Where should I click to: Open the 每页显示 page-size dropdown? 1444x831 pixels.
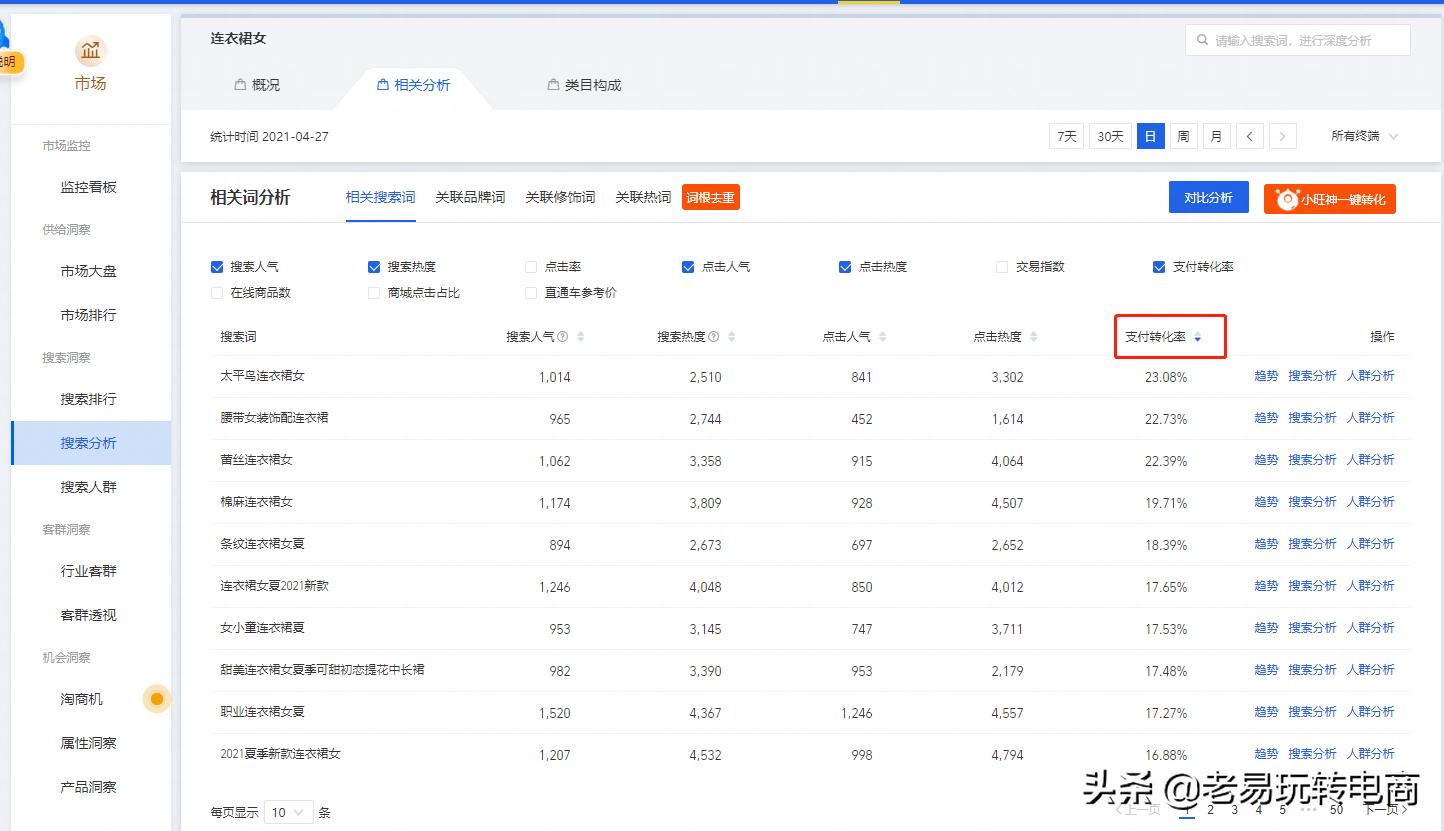(x=288, y=812)
